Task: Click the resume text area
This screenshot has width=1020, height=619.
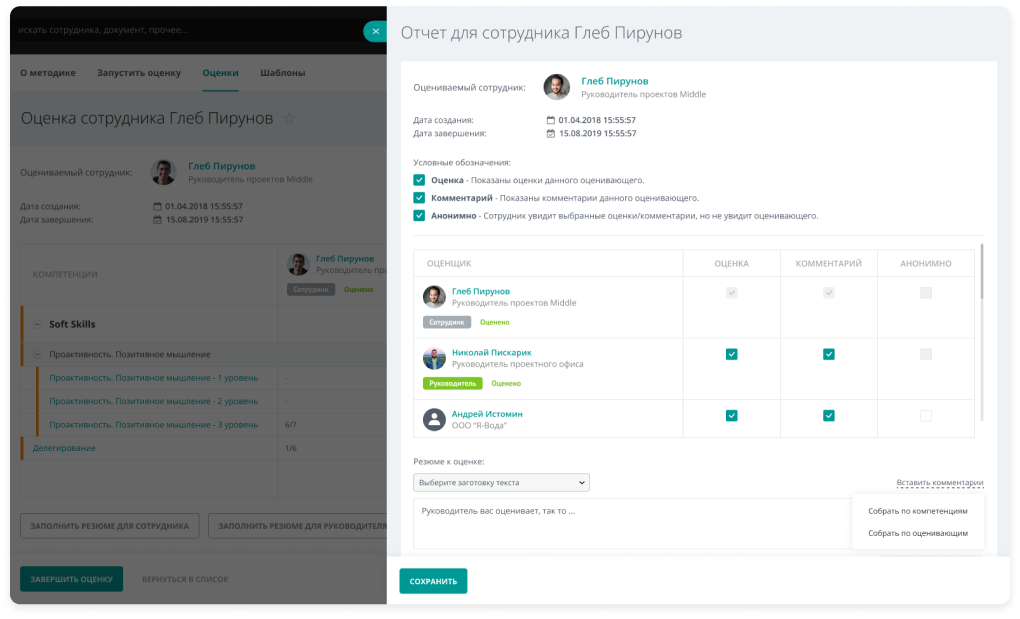Action: [632, 524]
